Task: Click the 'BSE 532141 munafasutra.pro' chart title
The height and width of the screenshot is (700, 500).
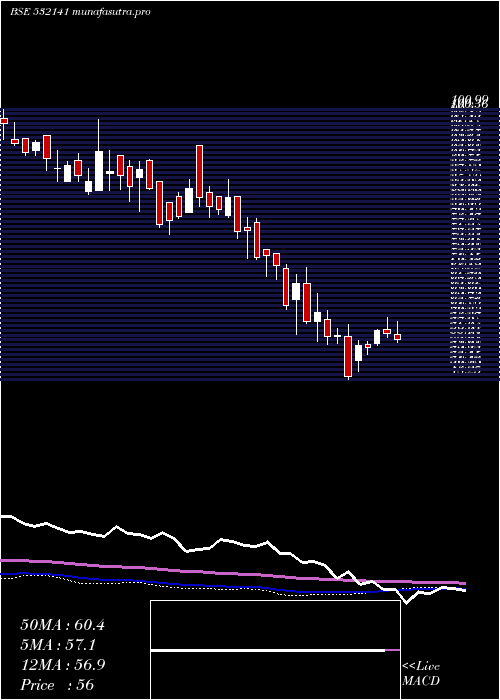Action: coord(80,12)
